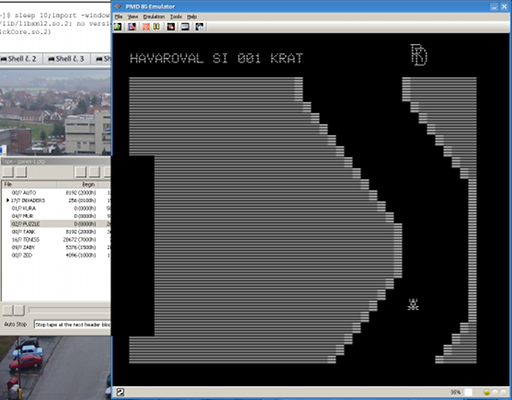Click the 4096 (1000h) begin value for ZOO
Screen dimensions: 512x400
[x=81, y=255]
